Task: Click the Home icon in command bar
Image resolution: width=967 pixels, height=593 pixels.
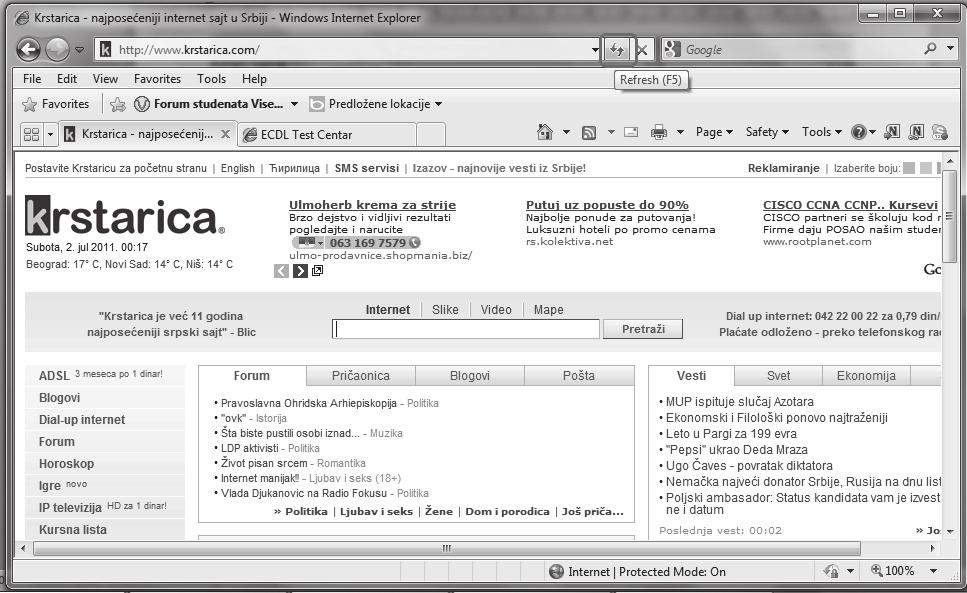Action: click(545, 132)
